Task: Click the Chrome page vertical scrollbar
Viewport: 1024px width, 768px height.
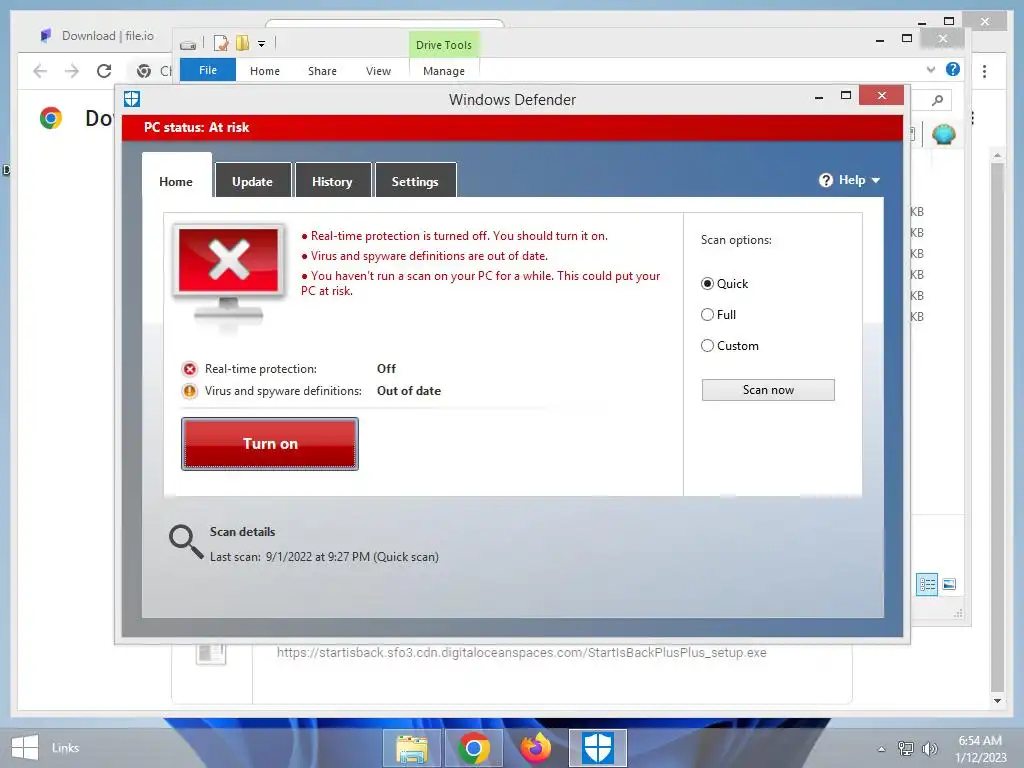Action: 997,428
